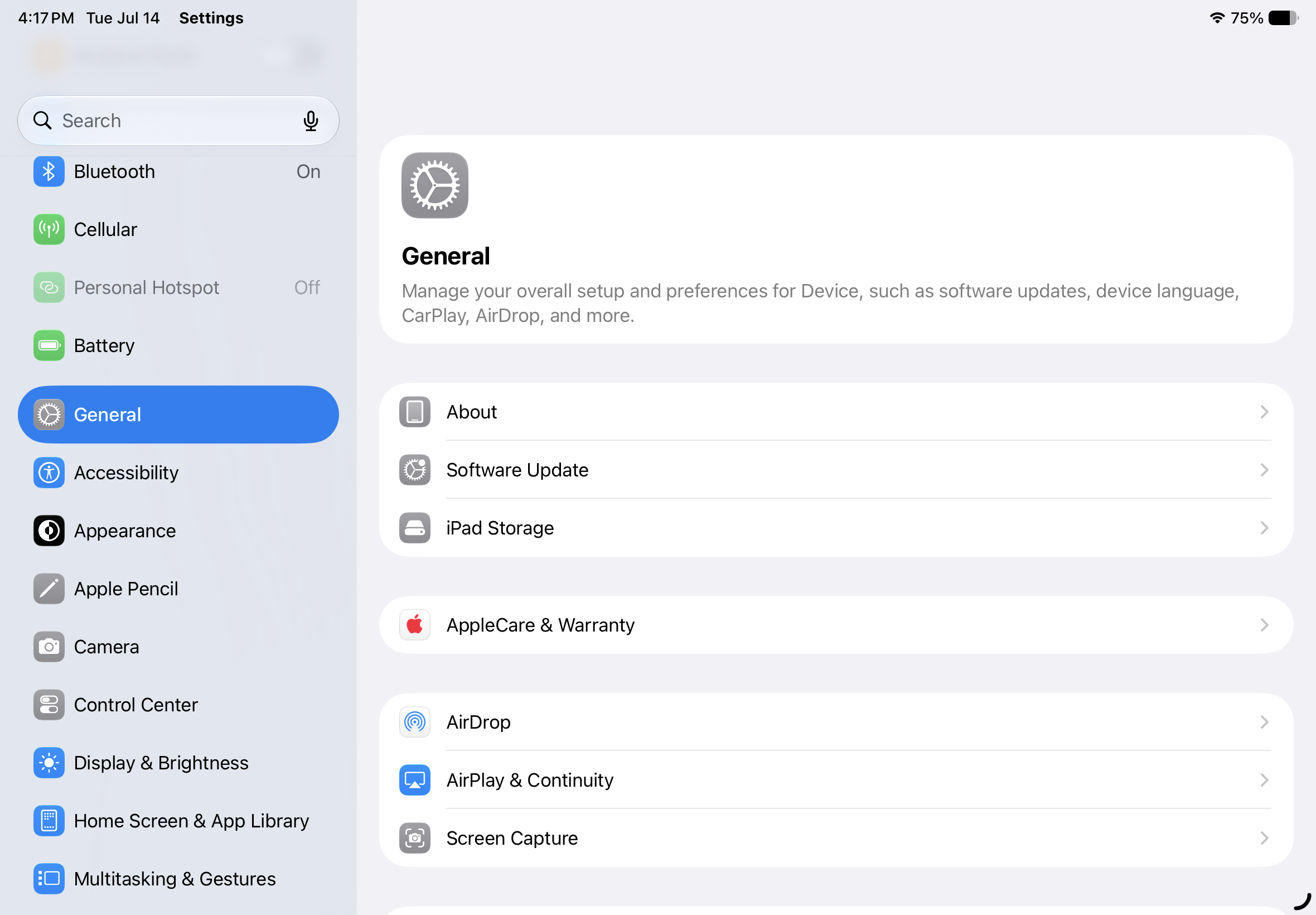This screenshot has width=1316, height=915.
Task: Tap the 'Tue Jul 14' date
Action: pyautogui.click(x=123, y=18)
